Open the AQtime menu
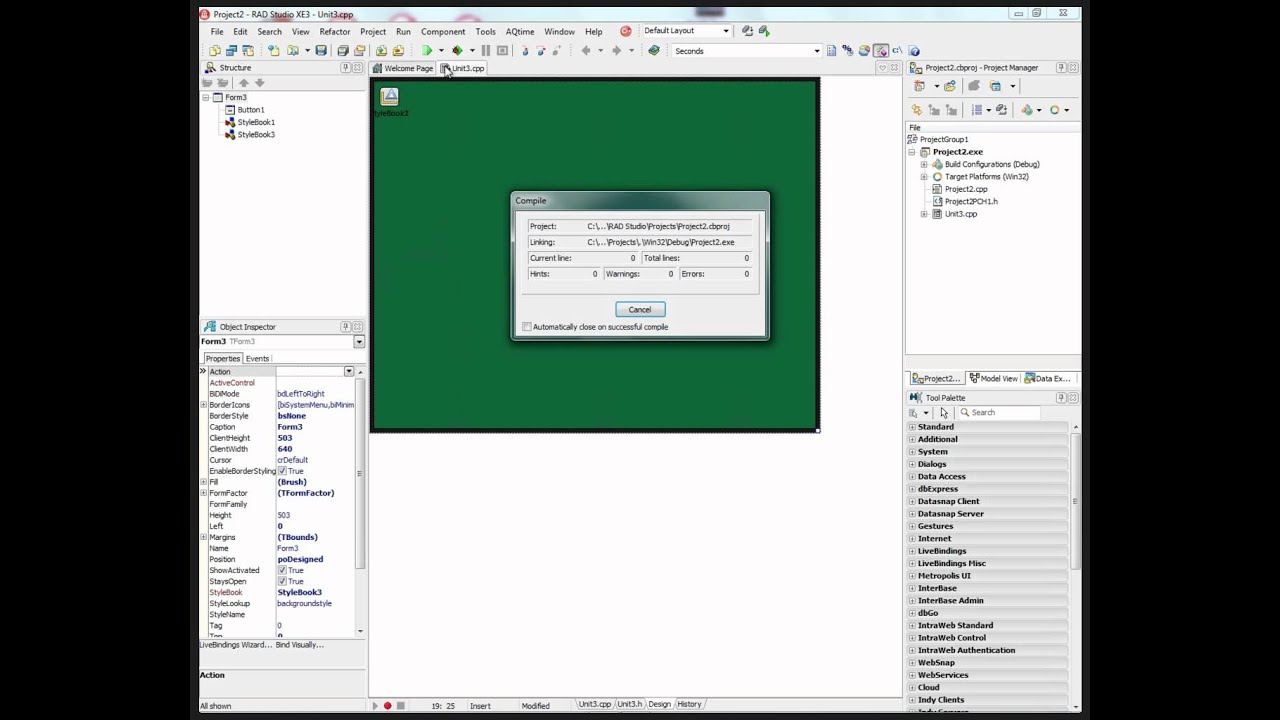1280x720 pixels. point(520,31)
